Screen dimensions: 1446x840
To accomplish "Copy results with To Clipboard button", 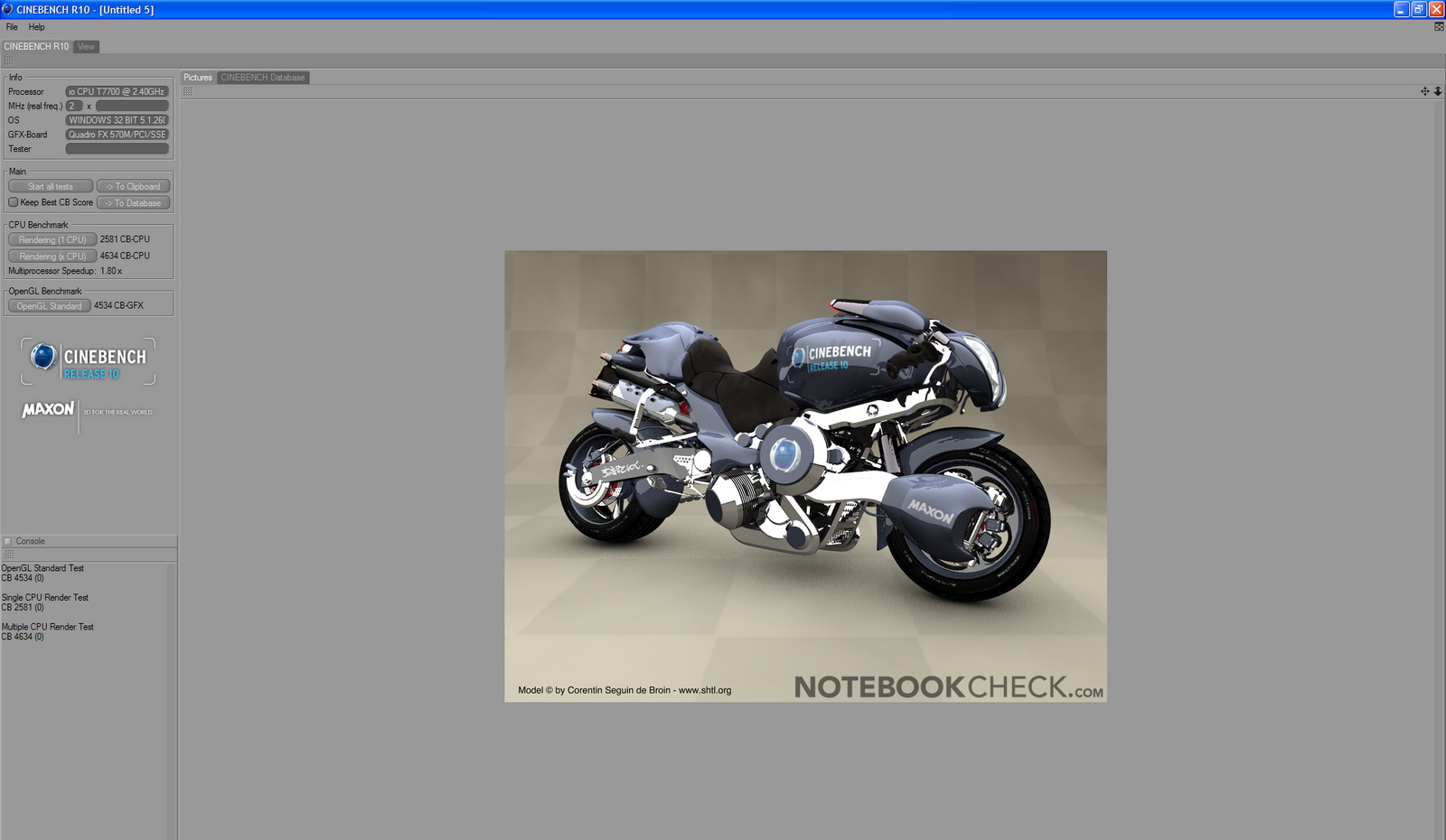I will pyautogui.click(x=133, y=187).
